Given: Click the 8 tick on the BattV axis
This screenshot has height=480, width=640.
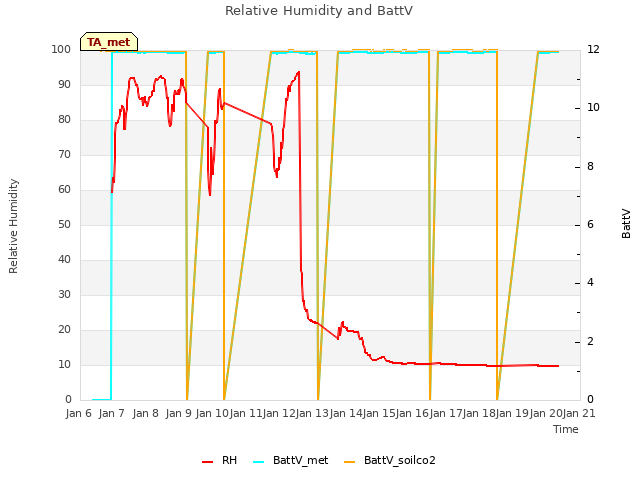Looking at the screenshot, I should [590, 167].
